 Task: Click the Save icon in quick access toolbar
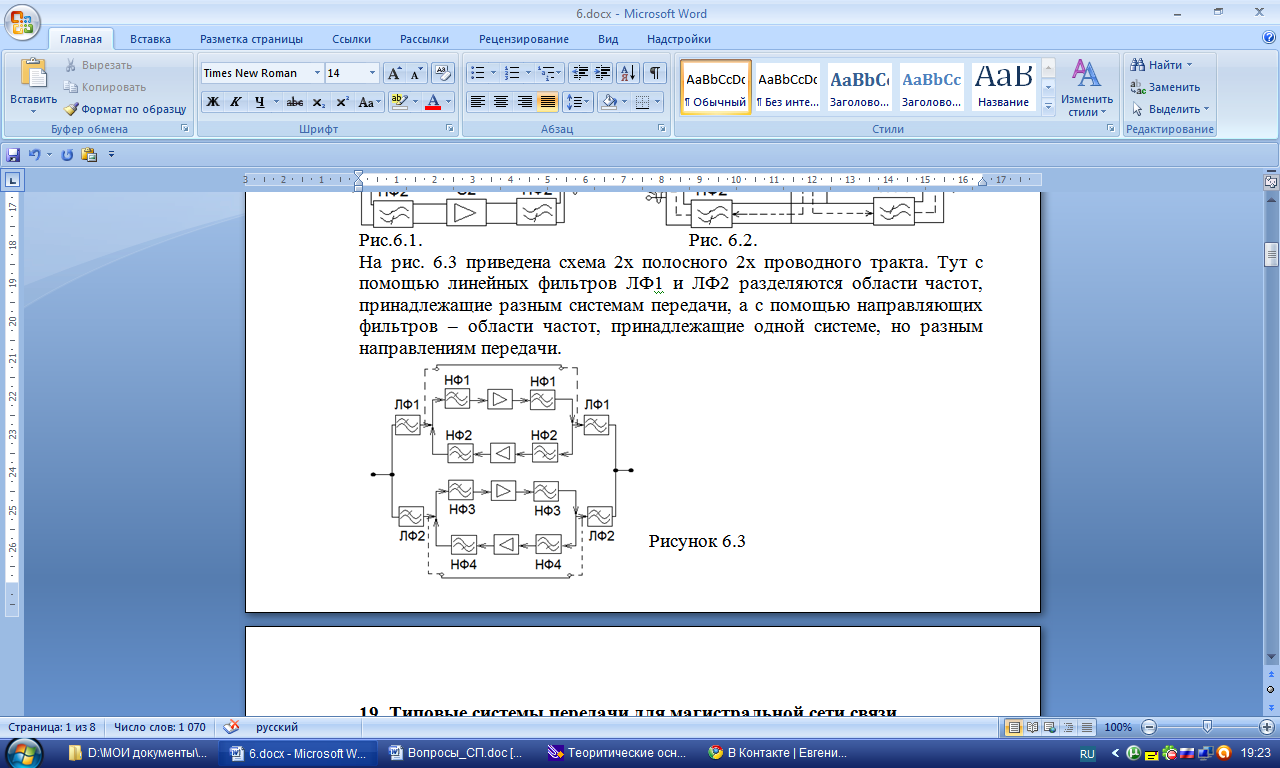(x=14, y=155)
